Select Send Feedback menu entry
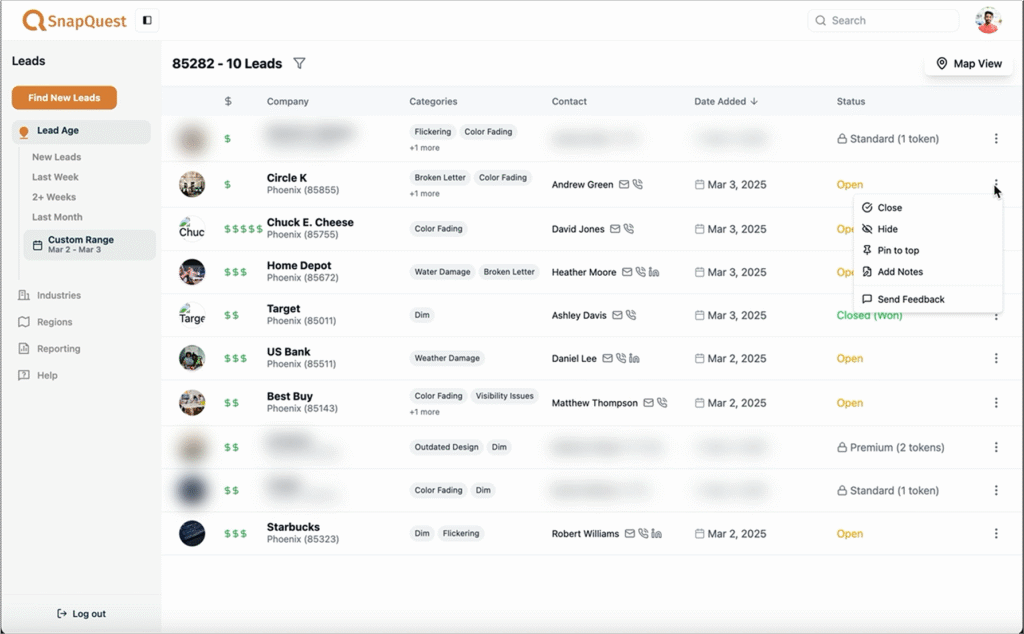1024x634 pixels. coord(927,299)
